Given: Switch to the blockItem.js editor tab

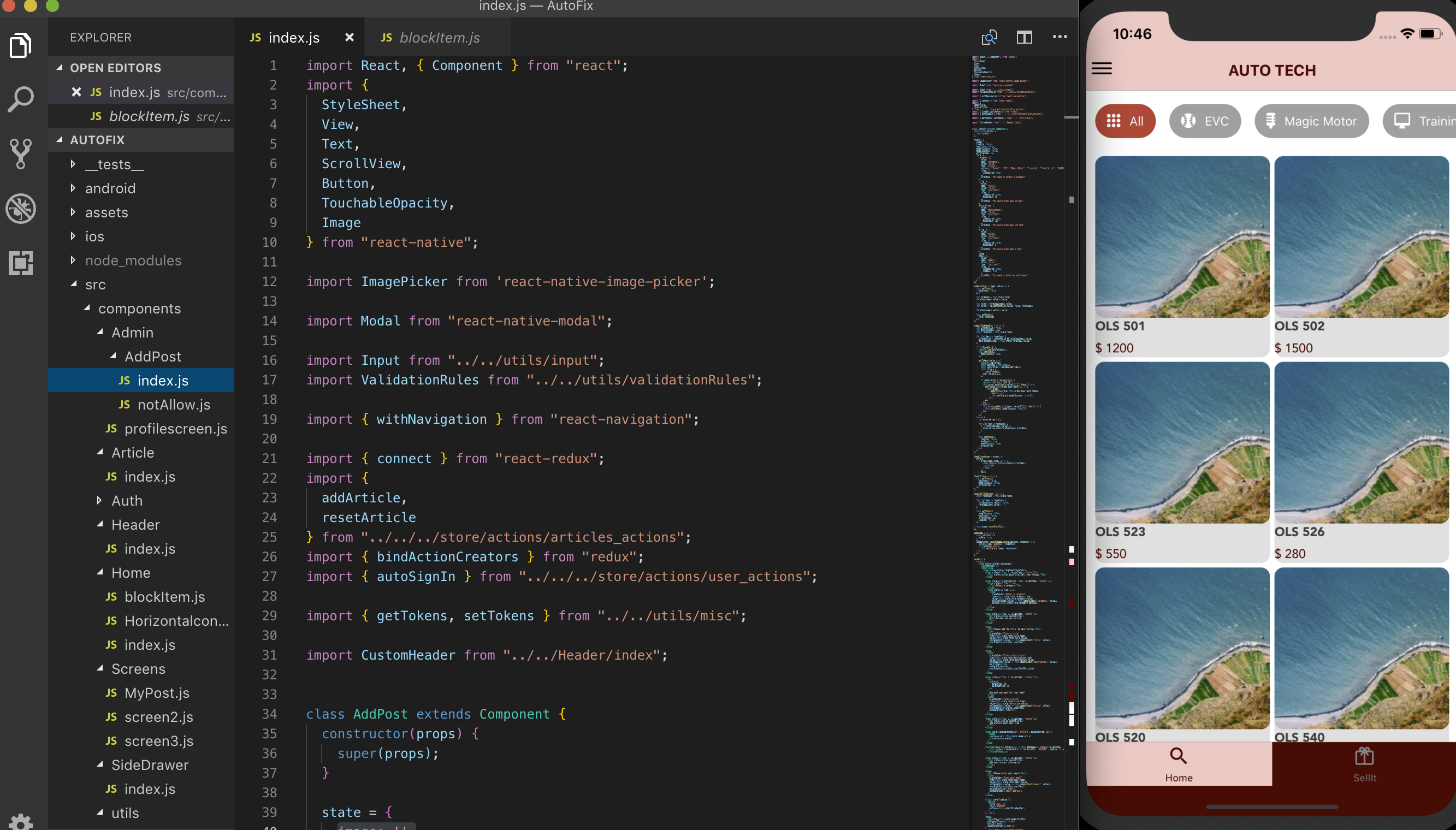Looking at the screenshot, I should pos(439,38).
